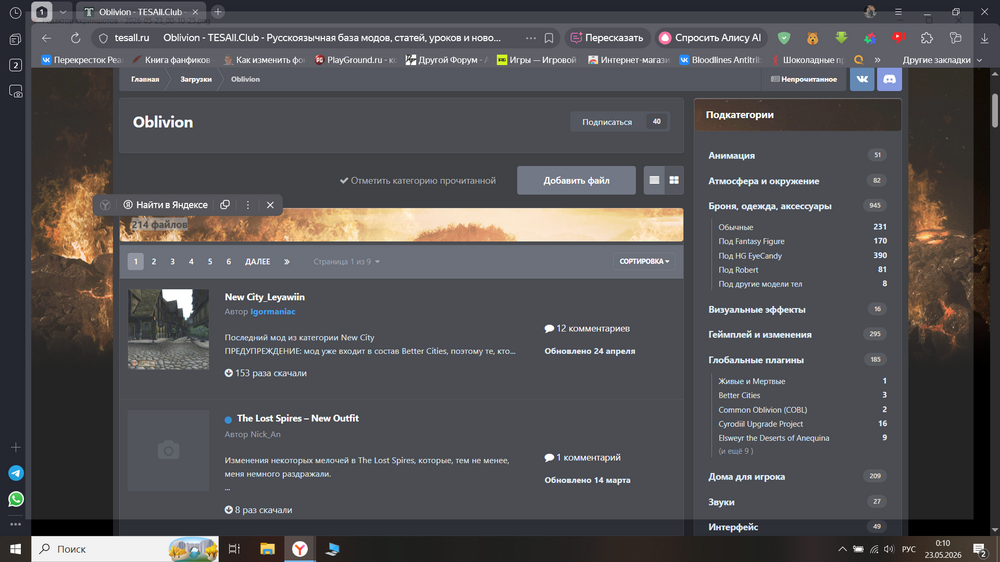Select the Oblivion - TESAll.Club tab
Image resolution: width=1000 pixels, height=562 pixels.
click(x=140, y=12)
